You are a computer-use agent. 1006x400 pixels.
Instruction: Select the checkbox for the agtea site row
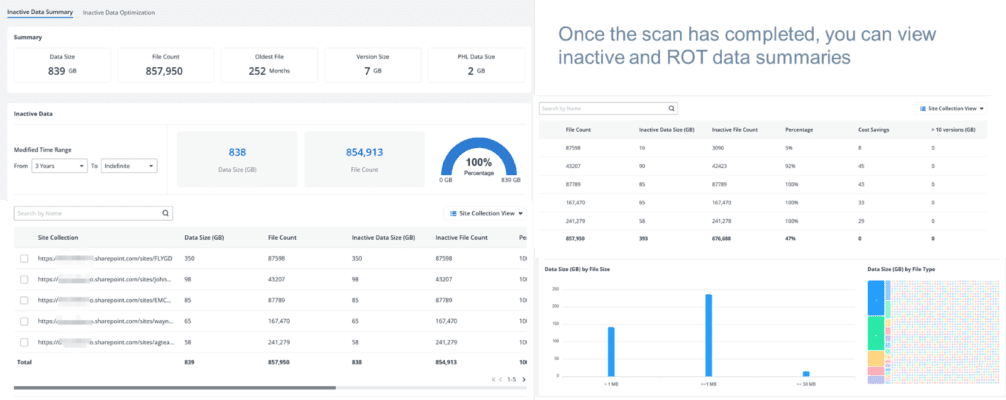24,342
